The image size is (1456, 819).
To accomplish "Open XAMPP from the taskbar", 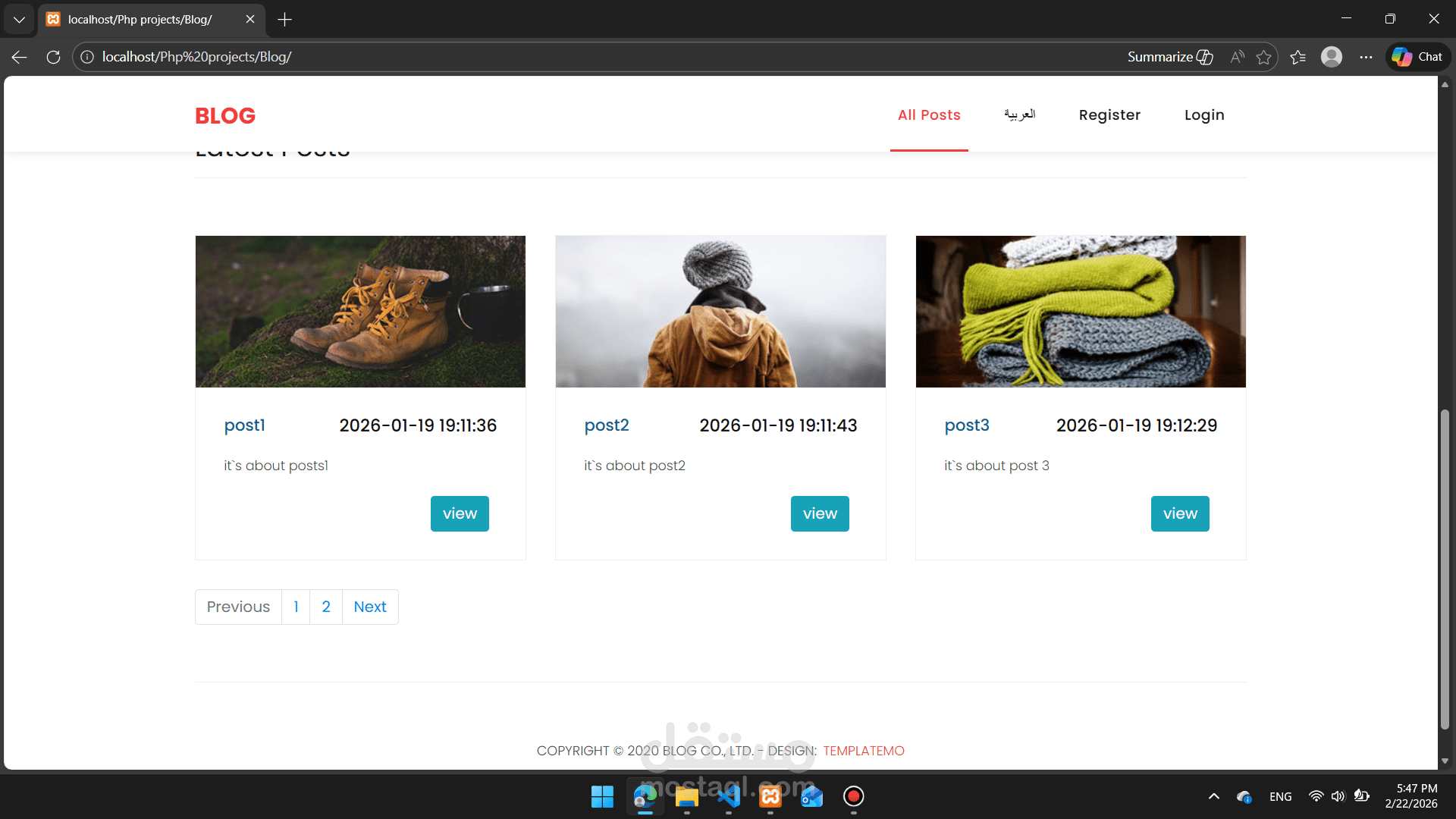I will [770, 796].
